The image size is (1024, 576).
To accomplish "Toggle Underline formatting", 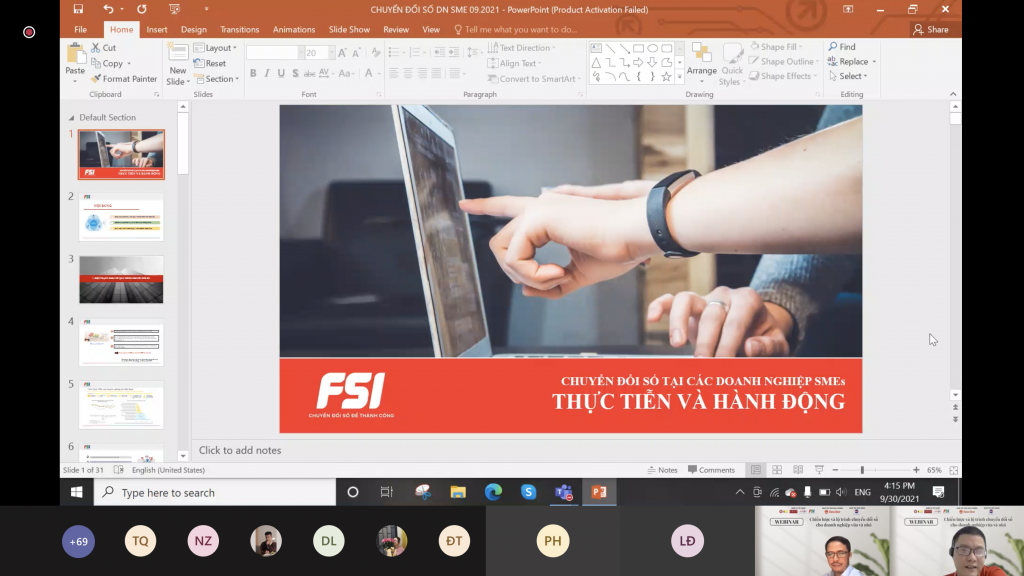I will [281, 73].
